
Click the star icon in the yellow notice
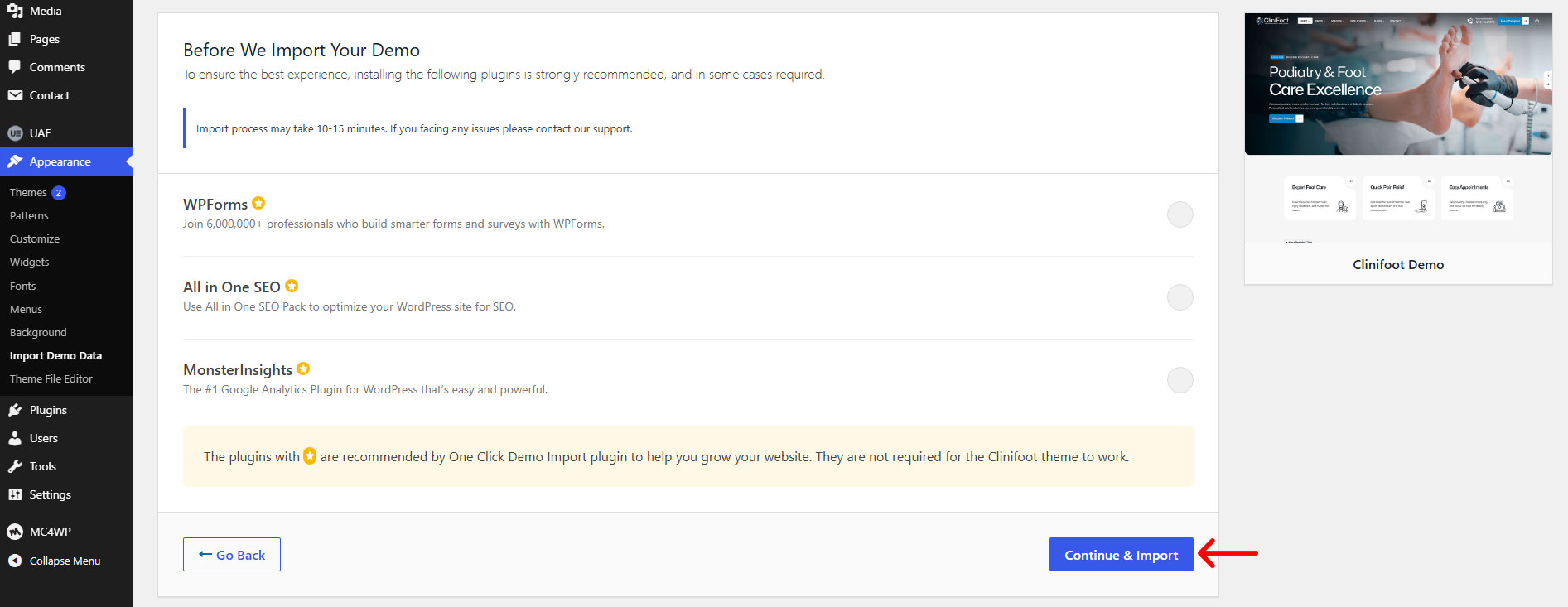coord(310,455)
